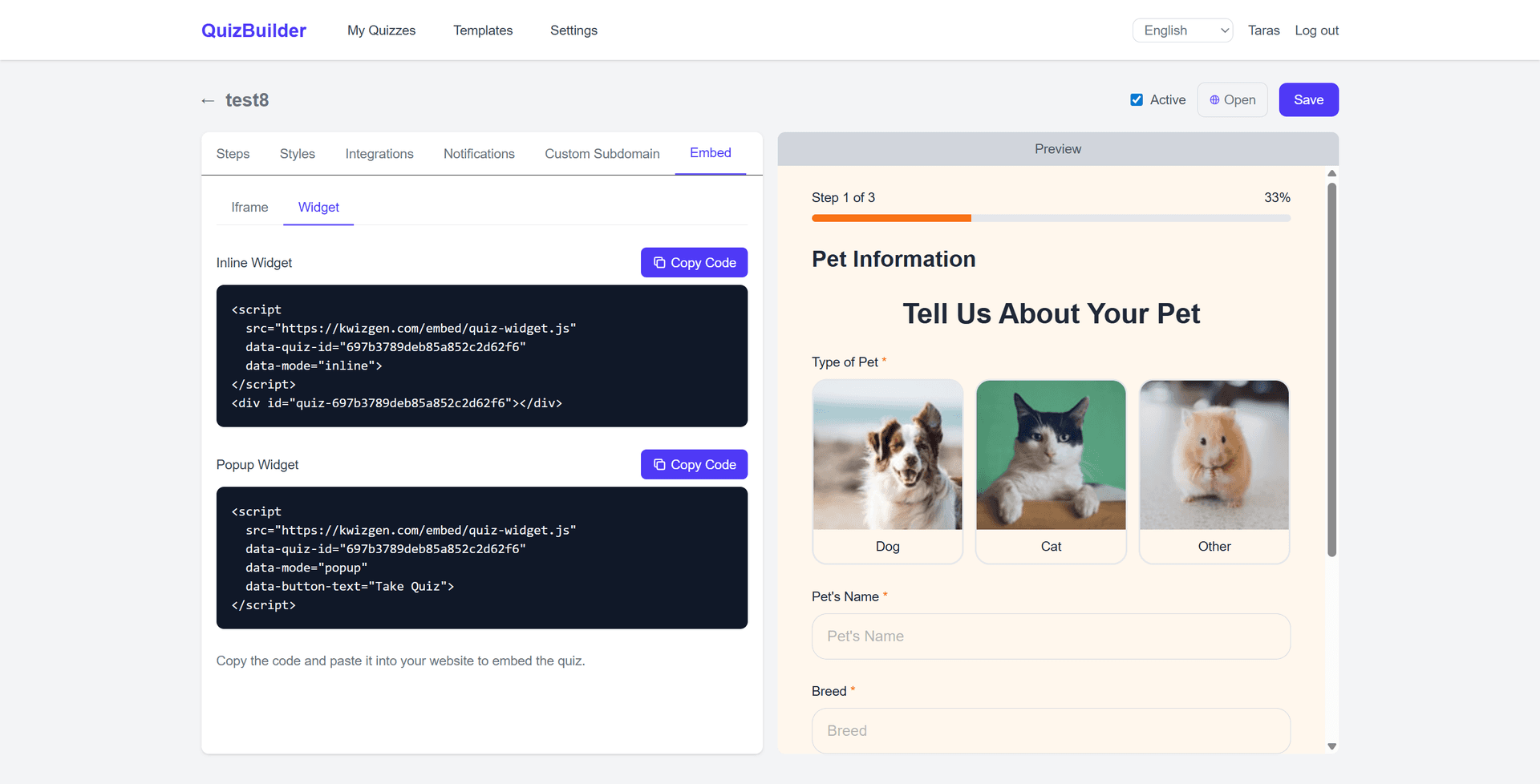Click the preview scrollbar up arrow

coord(1332,173)
